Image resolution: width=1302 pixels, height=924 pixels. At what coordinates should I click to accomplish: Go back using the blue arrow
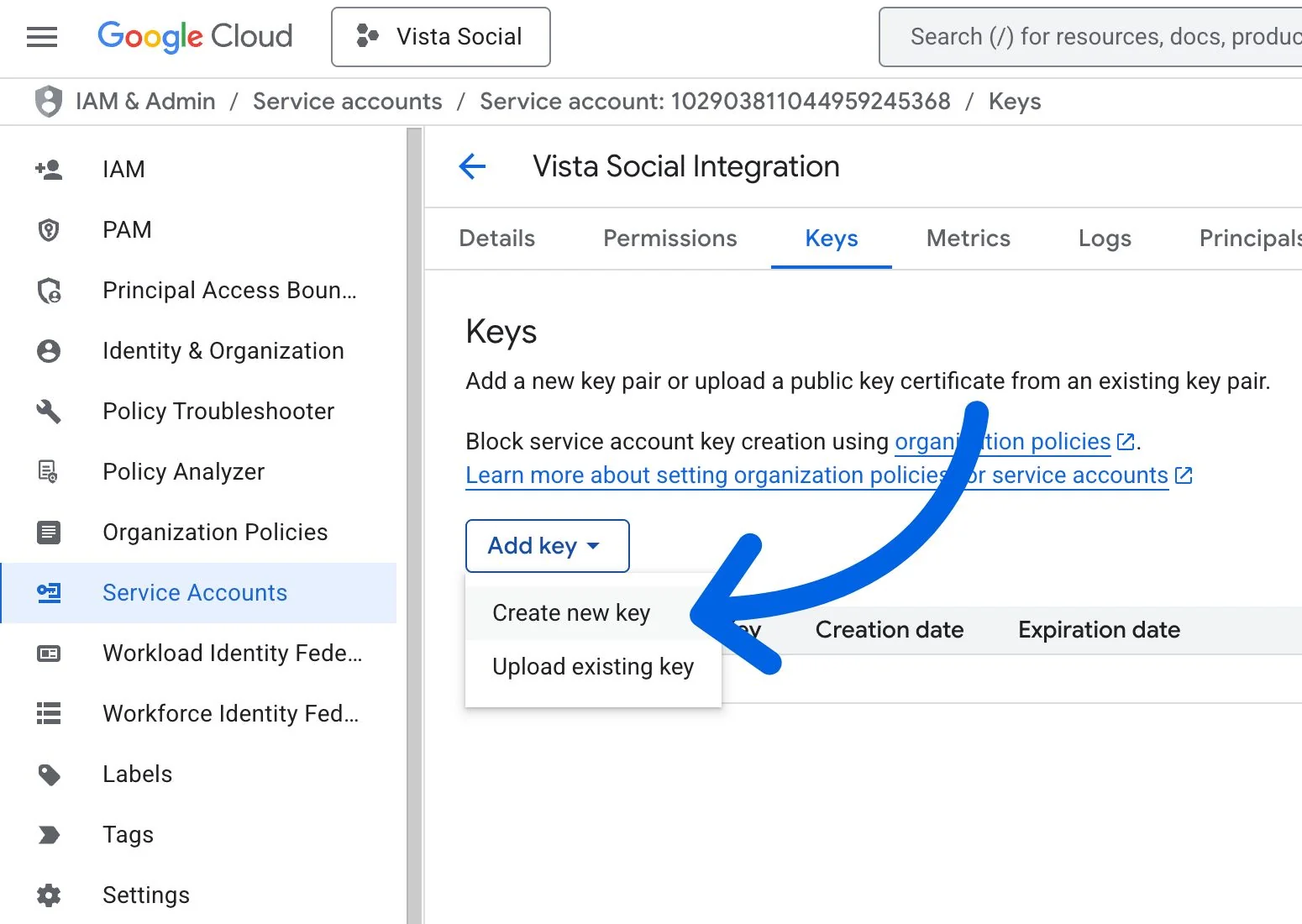[x=472, y=166]
